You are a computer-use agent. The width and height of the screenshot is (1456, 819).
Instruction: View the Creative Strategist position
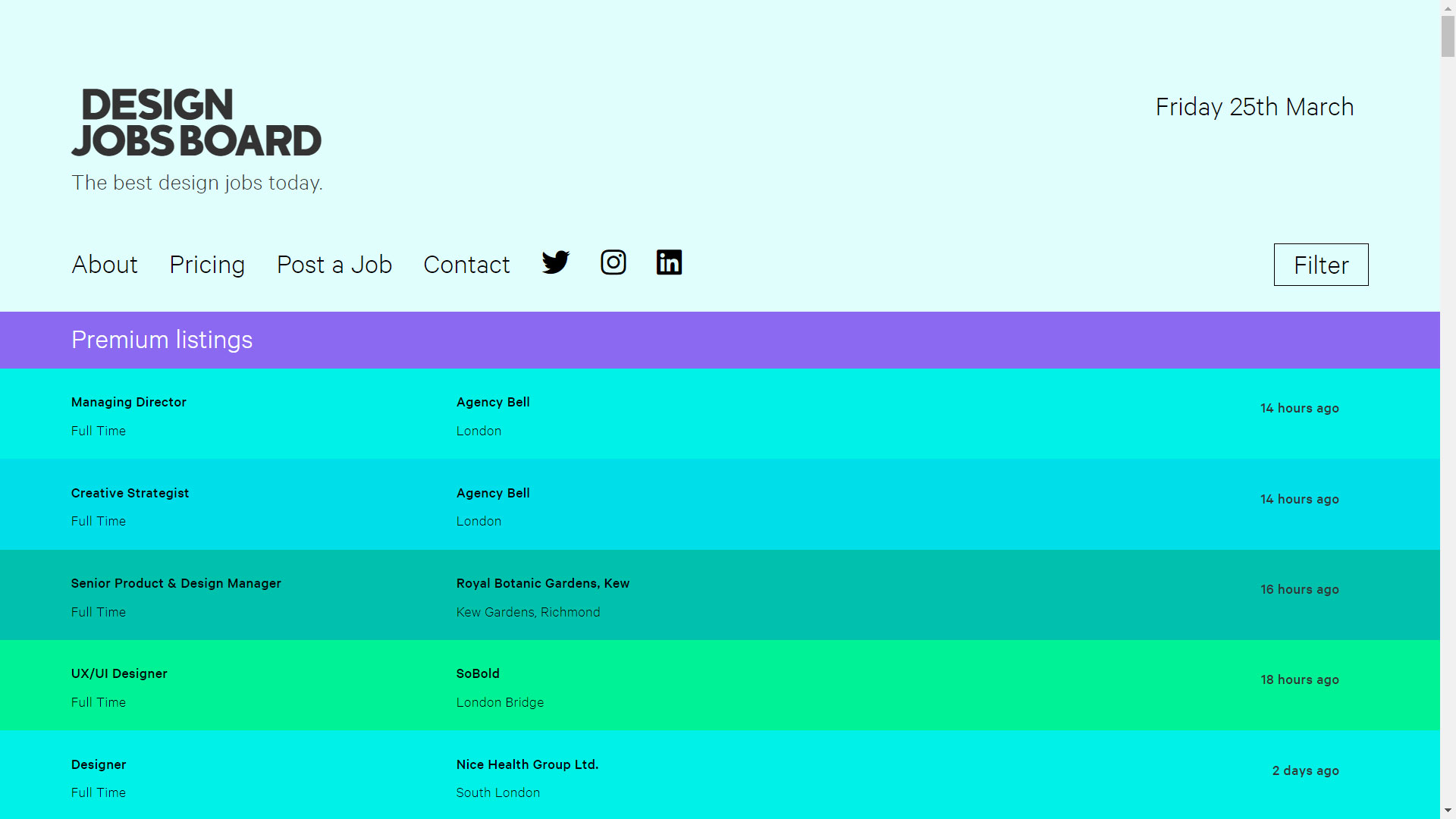click(130, 493)
